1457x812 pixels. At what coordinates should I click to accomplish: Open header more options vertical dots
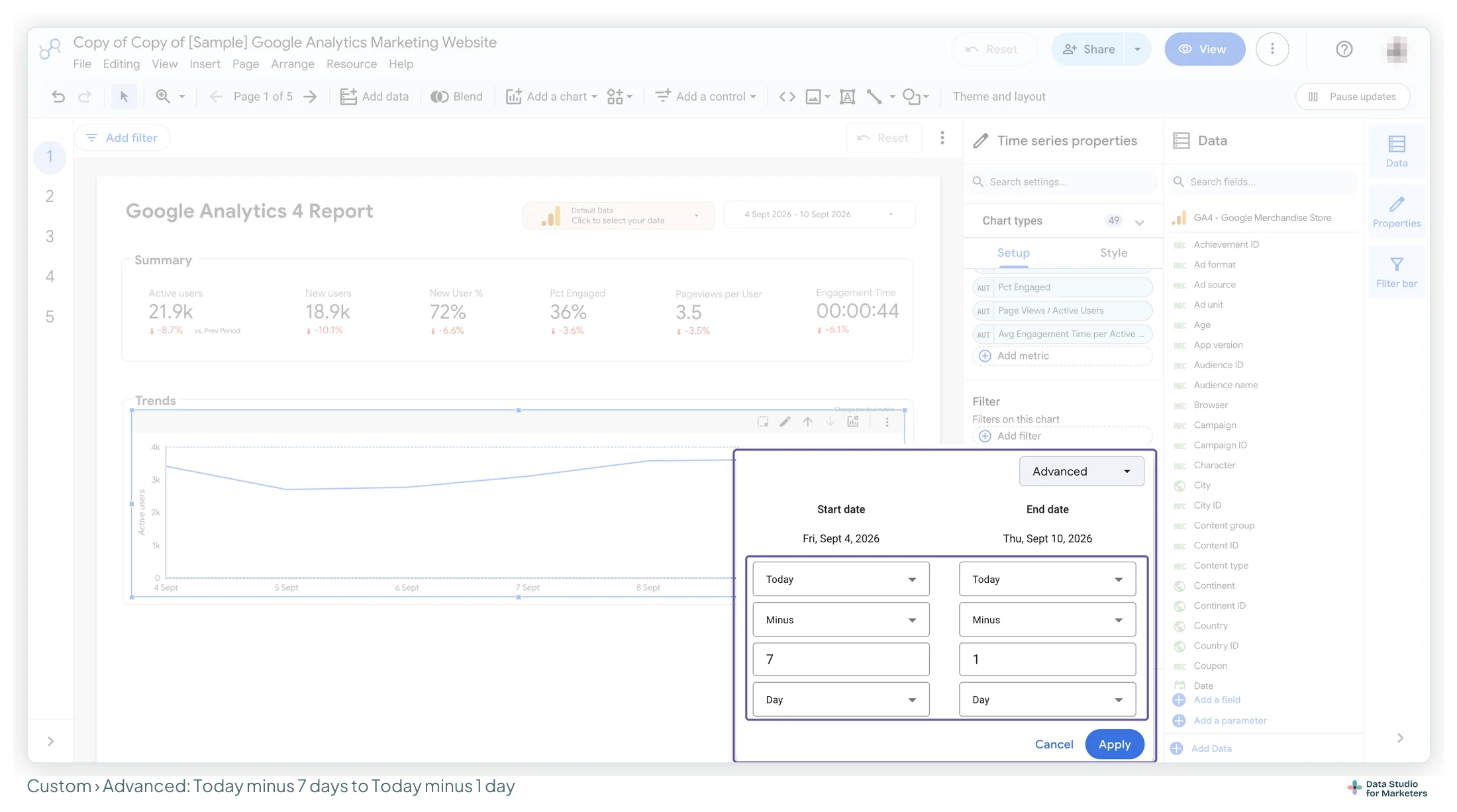pos(1272,49)
